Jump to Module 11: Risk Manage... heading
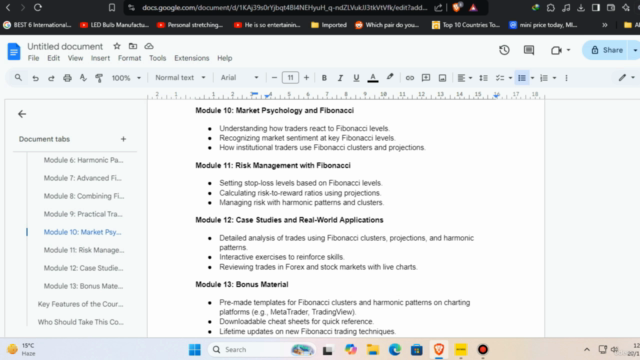 point(84,250)
